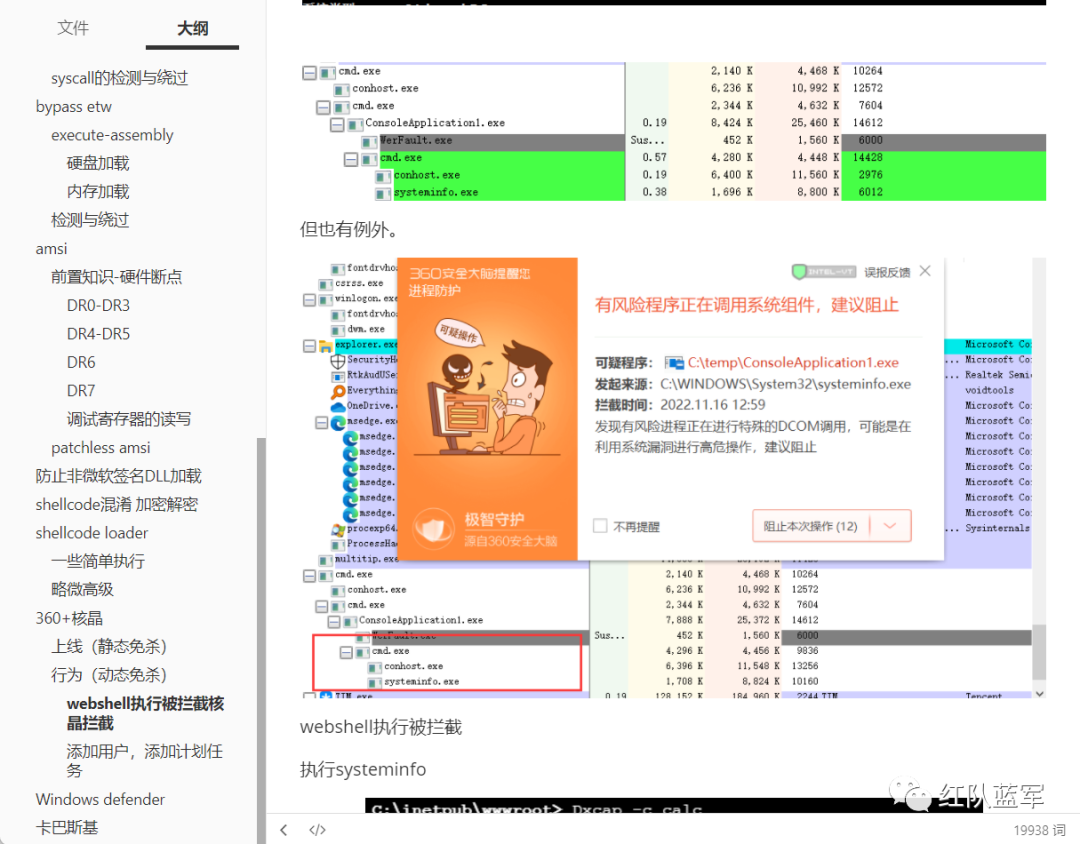This screenshot has height=844, width=1080.
Task: Jump to 检测与绕过 outline heading
Action: (x=90, y=220)
